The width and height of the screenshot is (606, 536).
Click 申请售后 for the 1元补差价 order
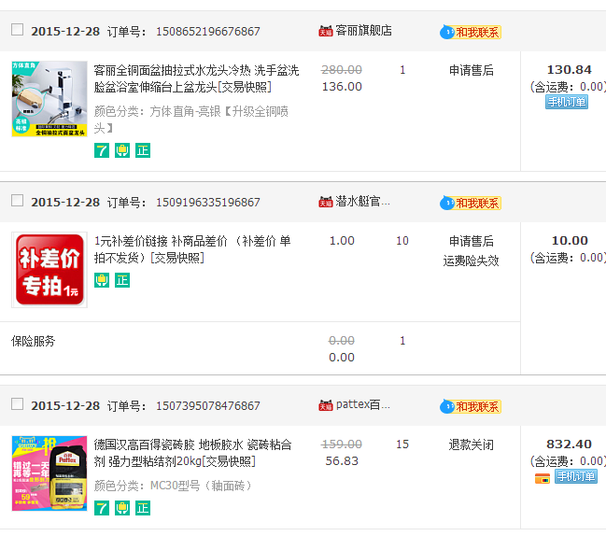coord(471,241)
